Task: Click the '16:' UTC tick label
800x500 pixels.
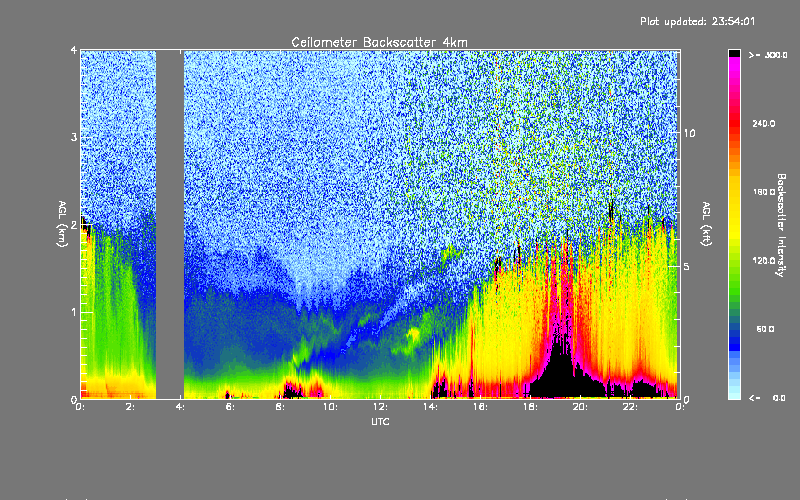Action: coord(480,407)
